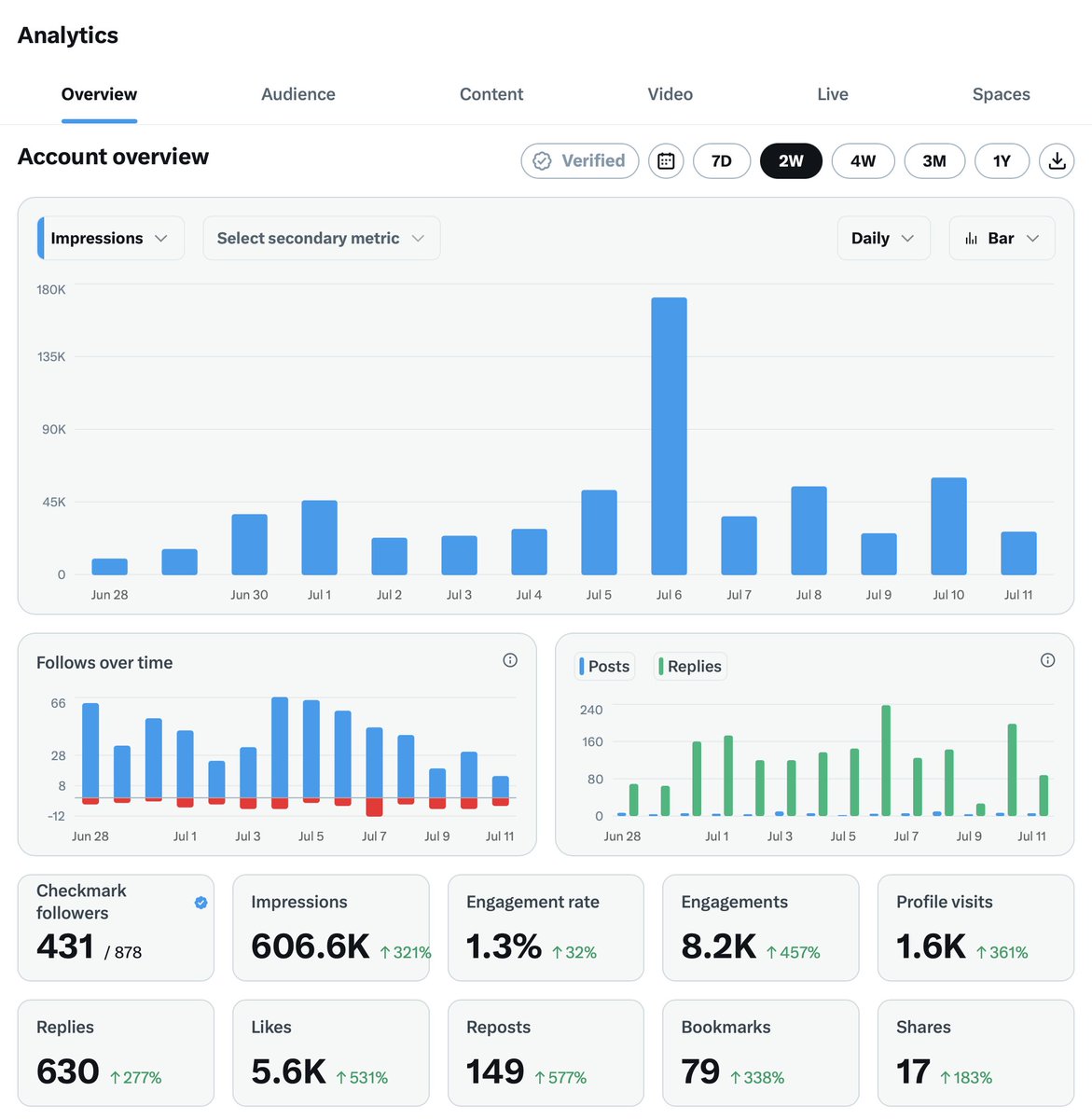The height and width of the screenshot is (1119, 1092).
Task: Click the Jul 5 impressions bar
Action: [x=599, y=532]
